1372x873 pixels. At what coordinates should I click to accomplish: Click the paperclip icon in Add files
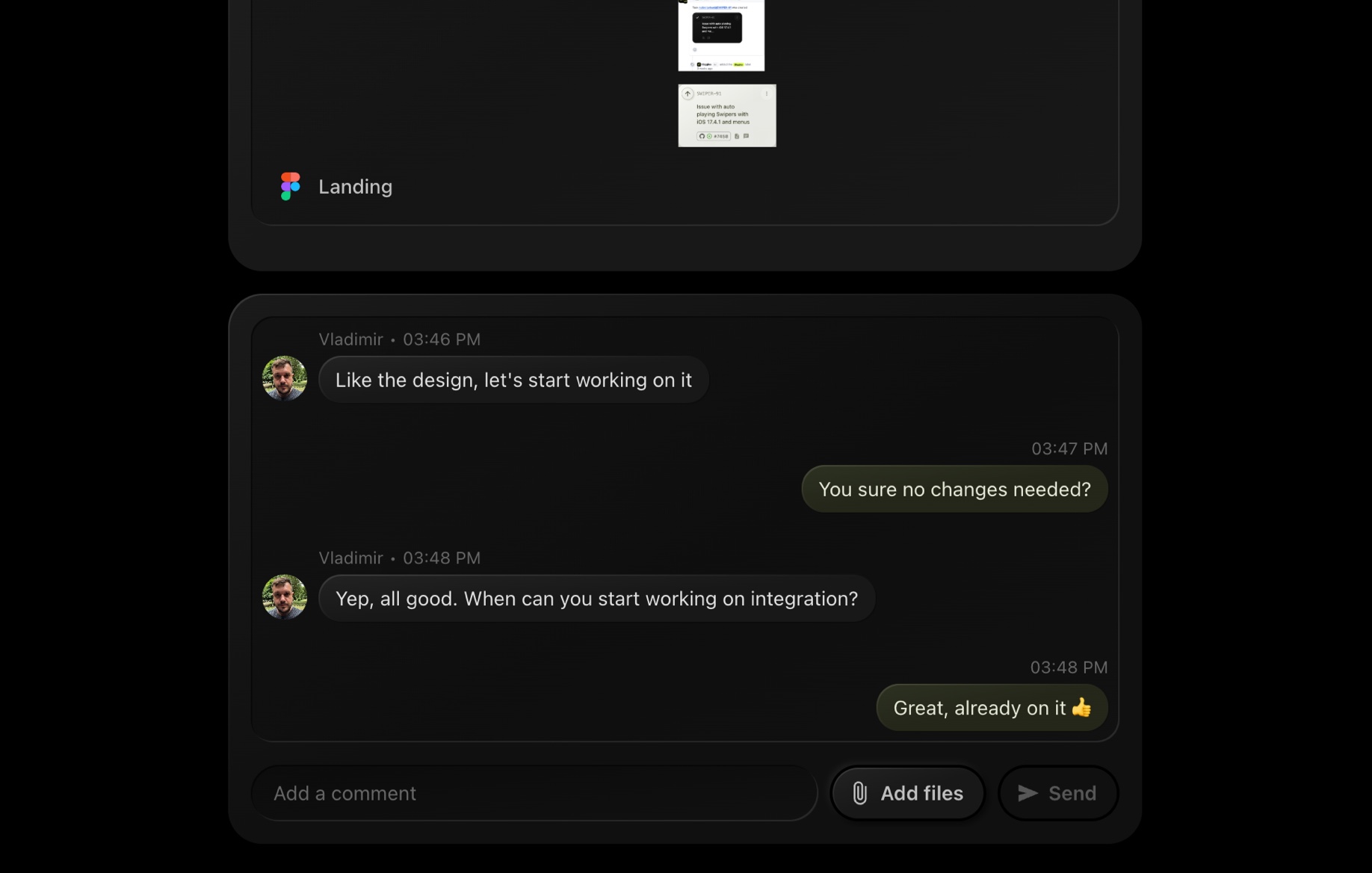(x=859, y=793)
